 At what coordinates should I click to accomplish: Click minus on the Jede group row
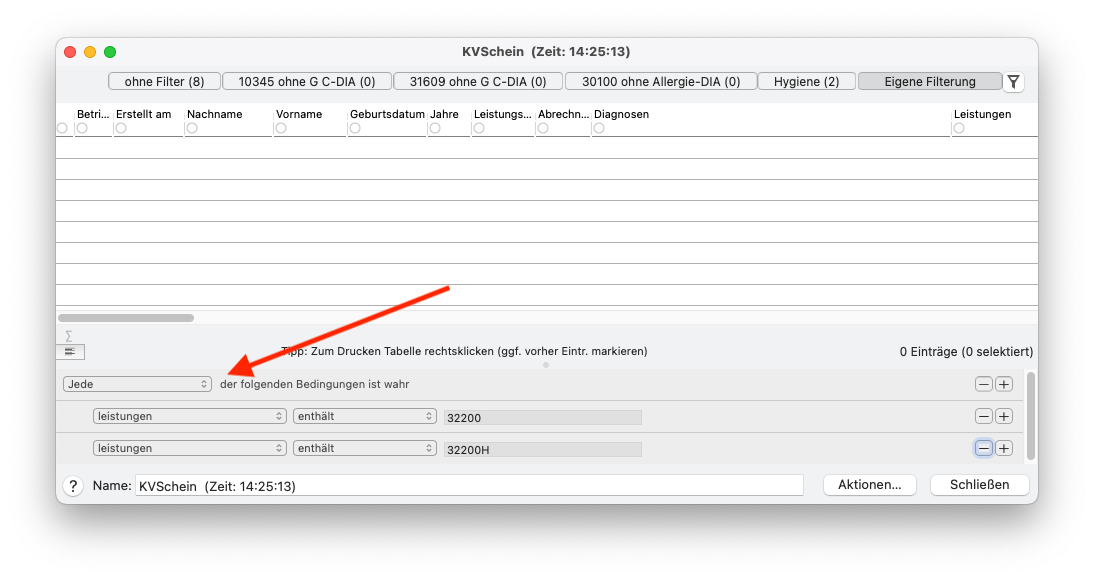point(984,384)
